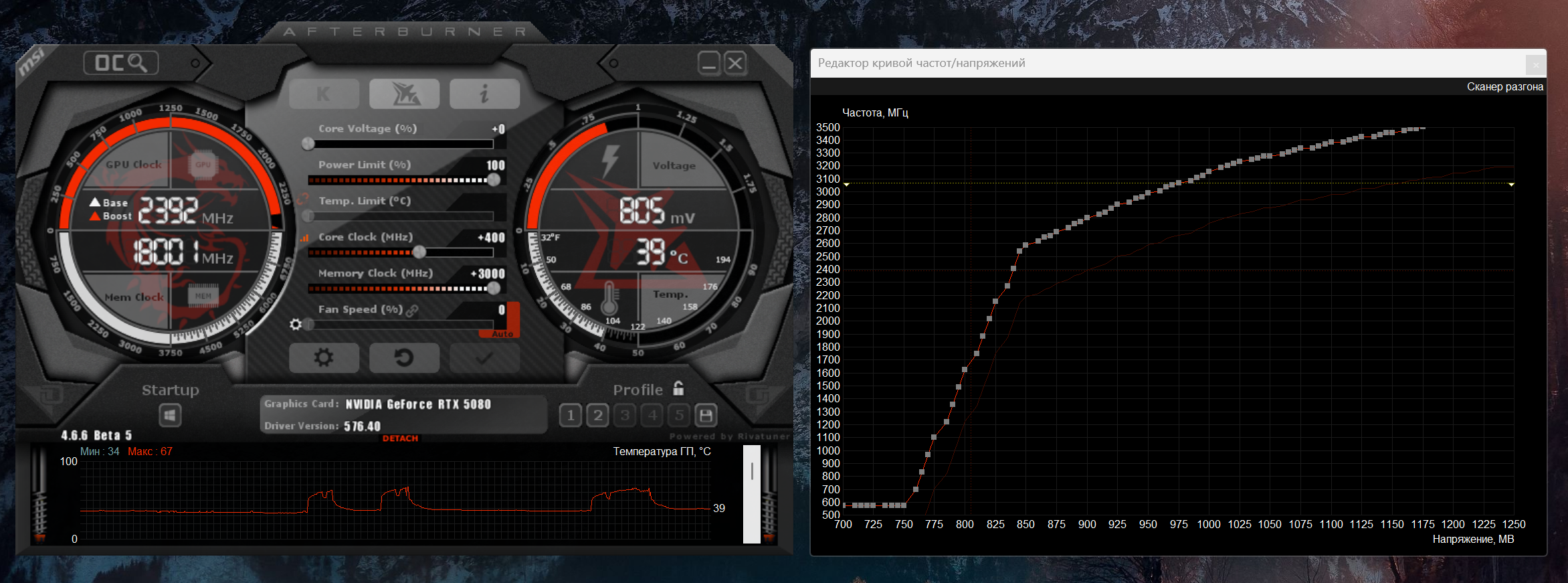Open the OC Scanner button in Afterburner

pos(120,63)
